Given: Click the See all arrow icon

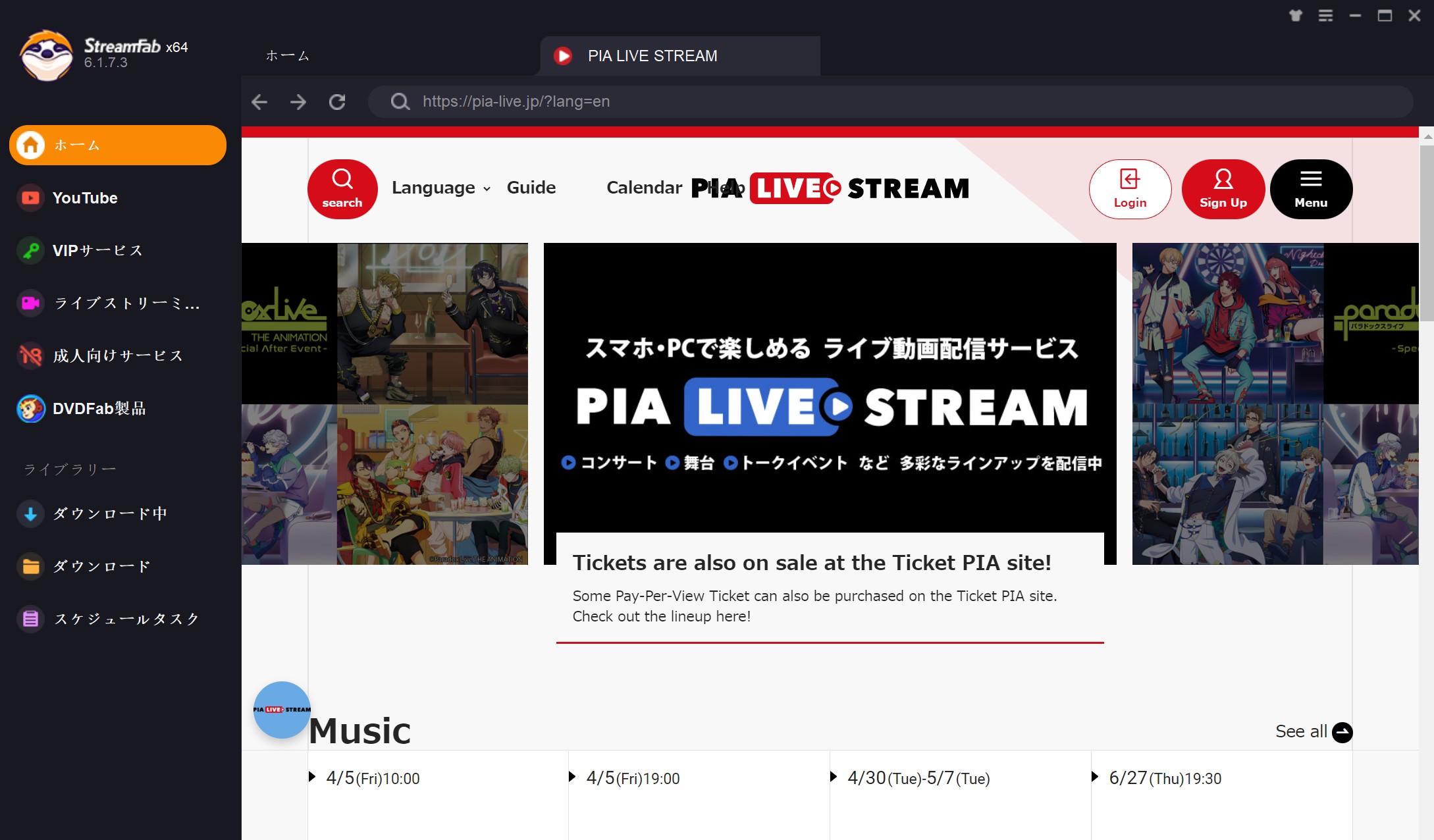Looking at the screenshot, I should [1342, 732].
